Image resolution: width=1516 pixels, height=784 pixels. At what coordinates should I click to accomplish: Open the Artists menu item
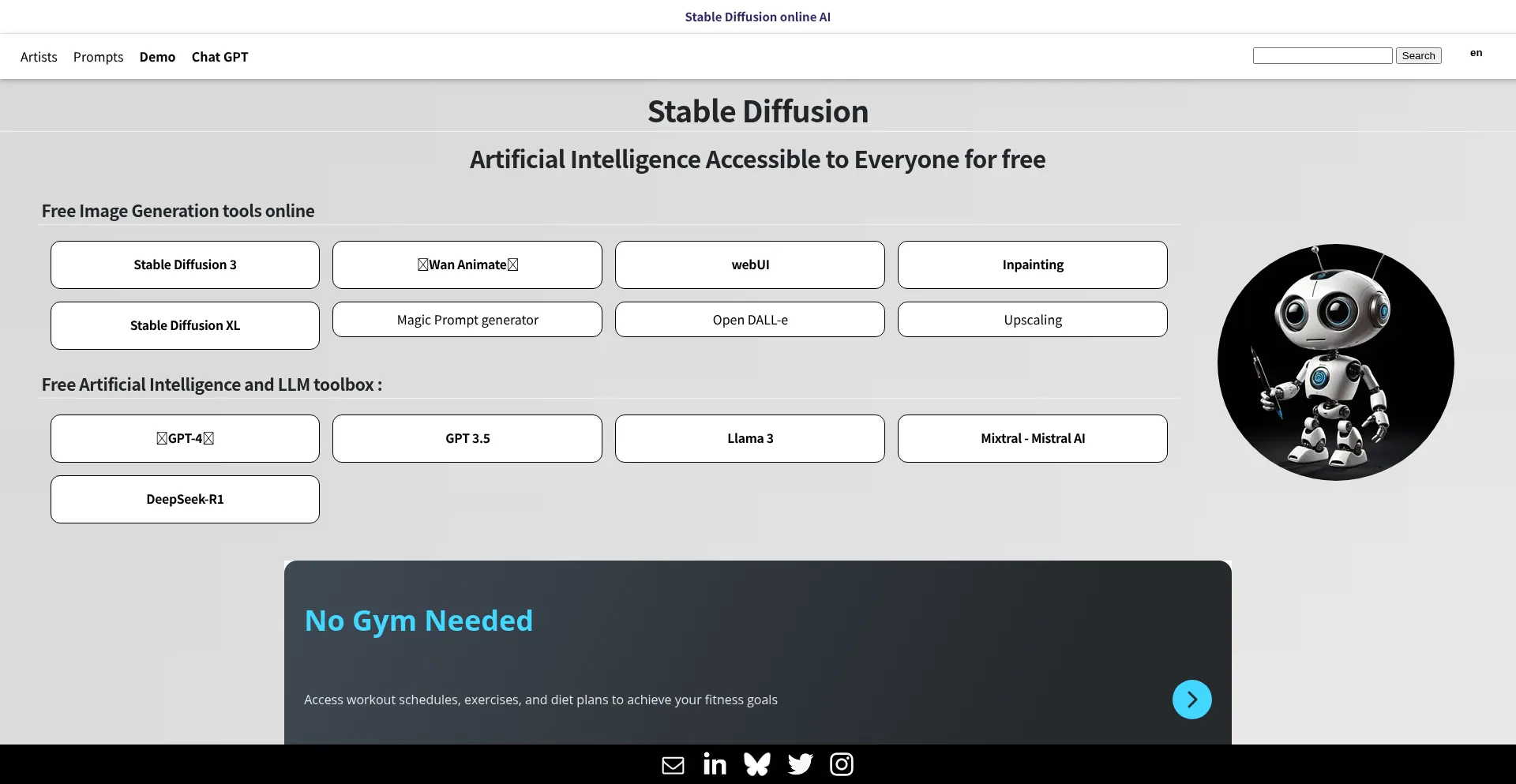coord(39,57)
